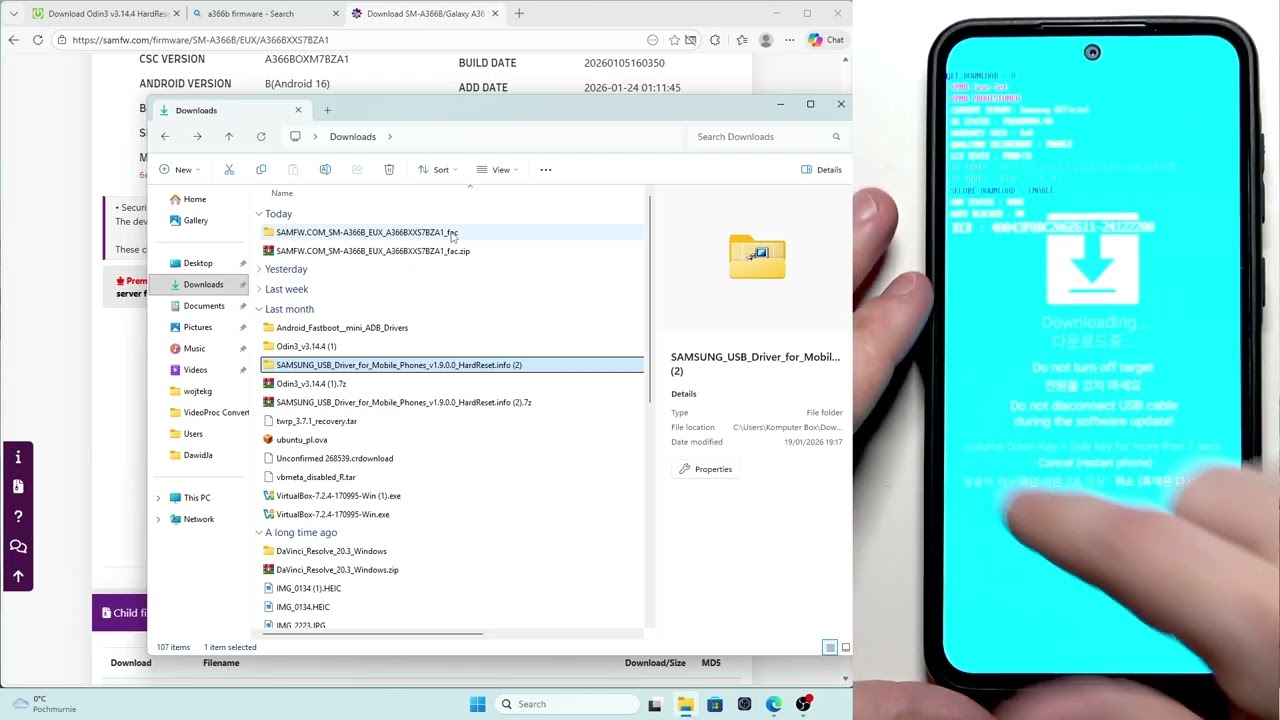Reload the samfw page in browser

click(x=38, y=40)
